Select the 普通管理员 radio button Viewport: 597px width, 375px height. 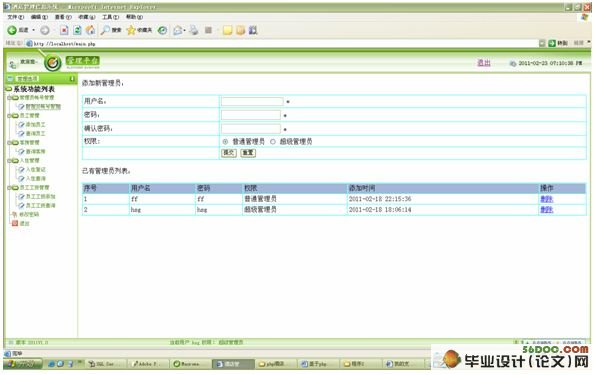225,142
